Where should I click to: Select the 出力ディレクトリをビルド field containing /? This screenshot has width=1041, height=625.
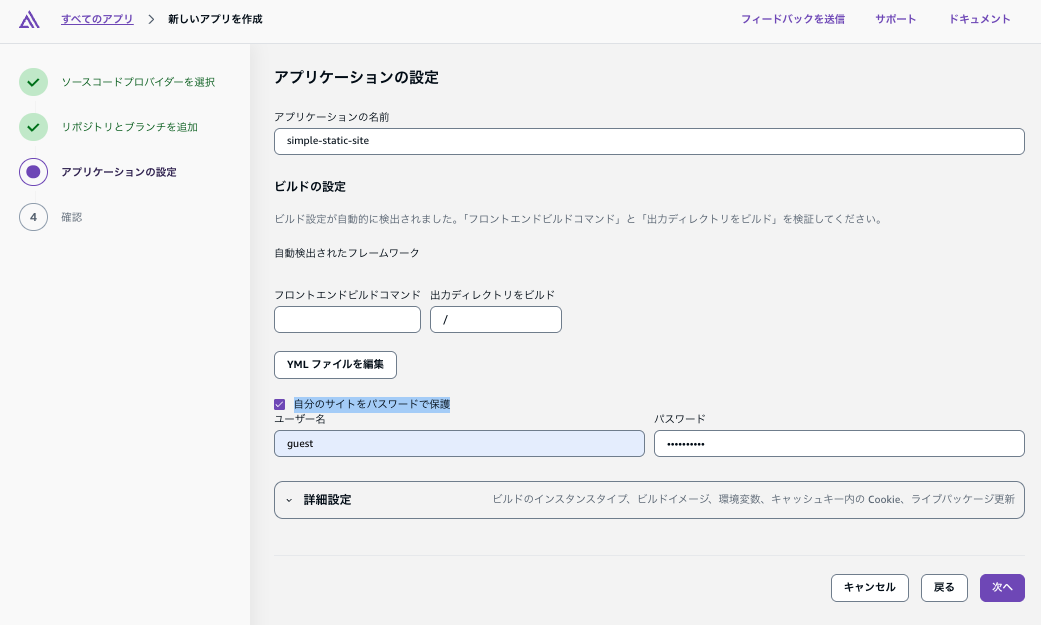coord(496,319)
